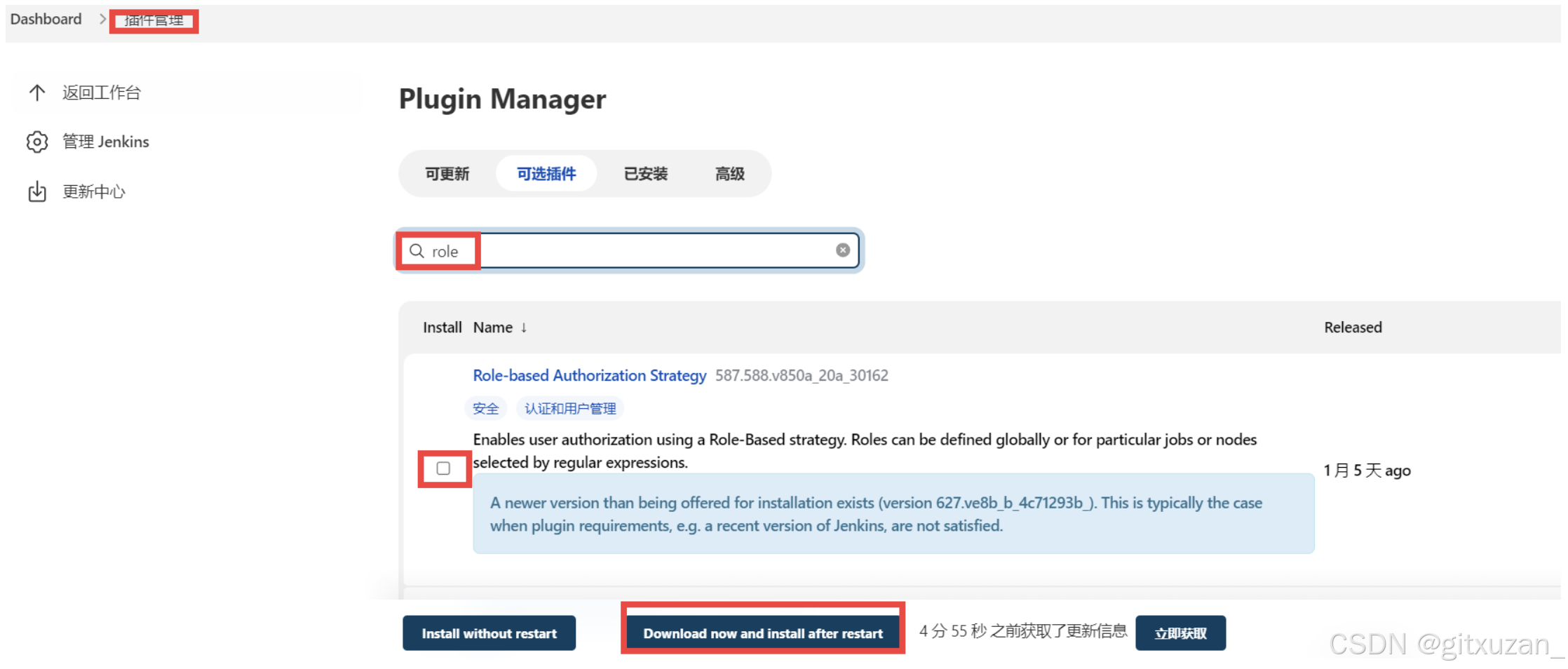
Task: Click the Plugin Manager heading
Action: (503, 99)
